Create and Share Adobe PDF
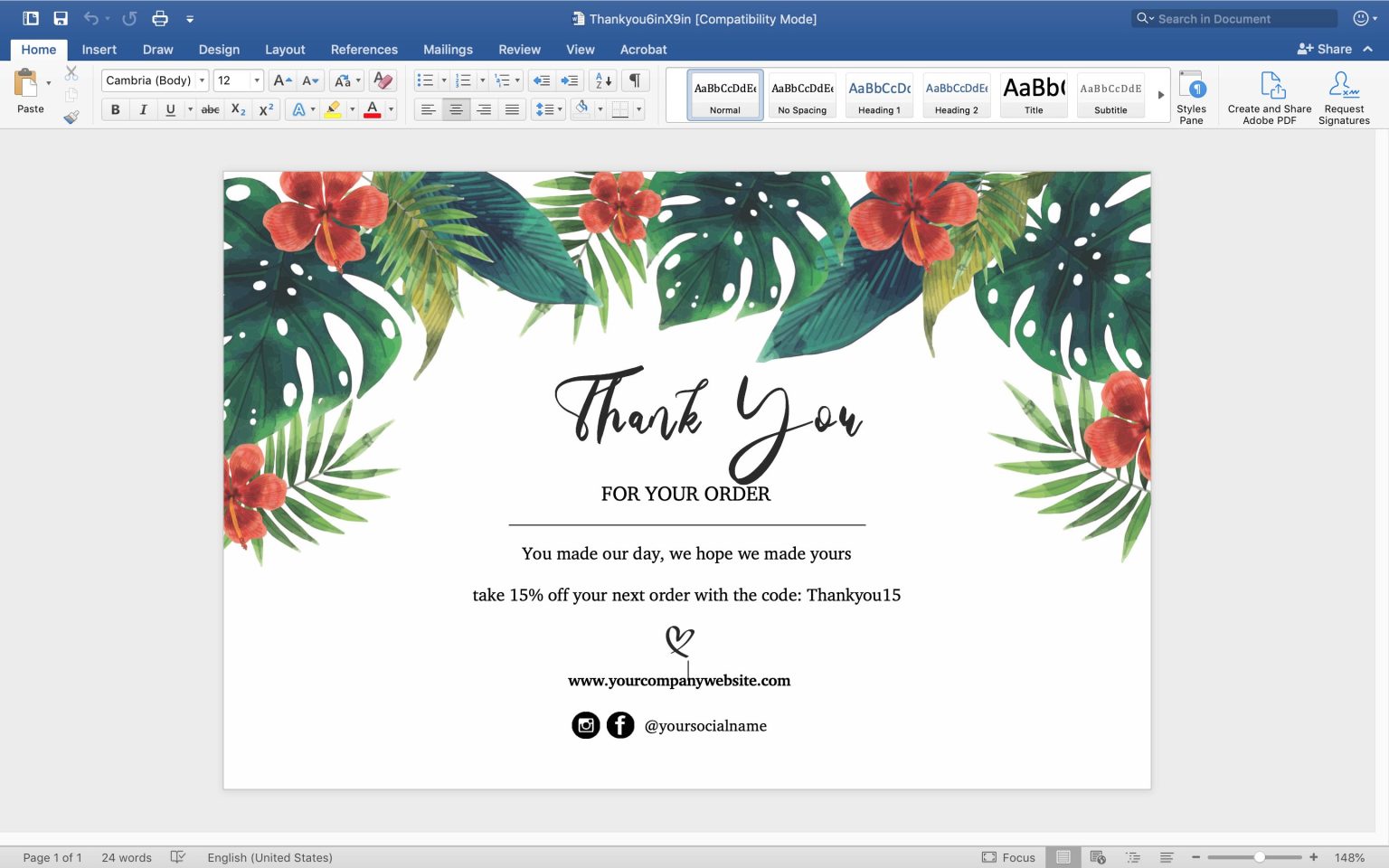 click(x=1269, y=97)
